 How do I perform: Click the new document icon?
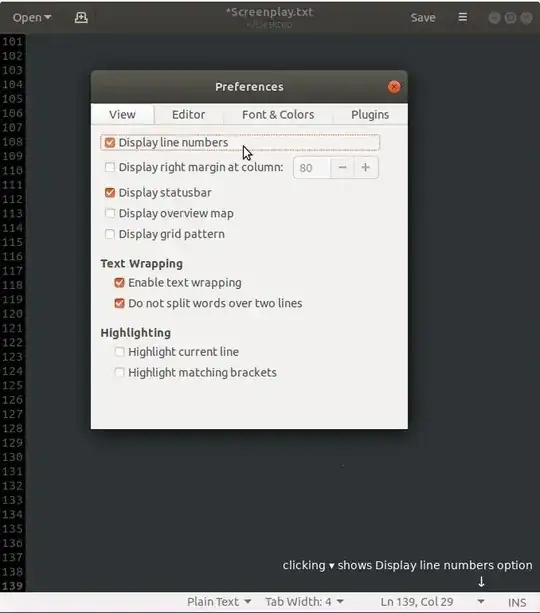tap(81, 18)
